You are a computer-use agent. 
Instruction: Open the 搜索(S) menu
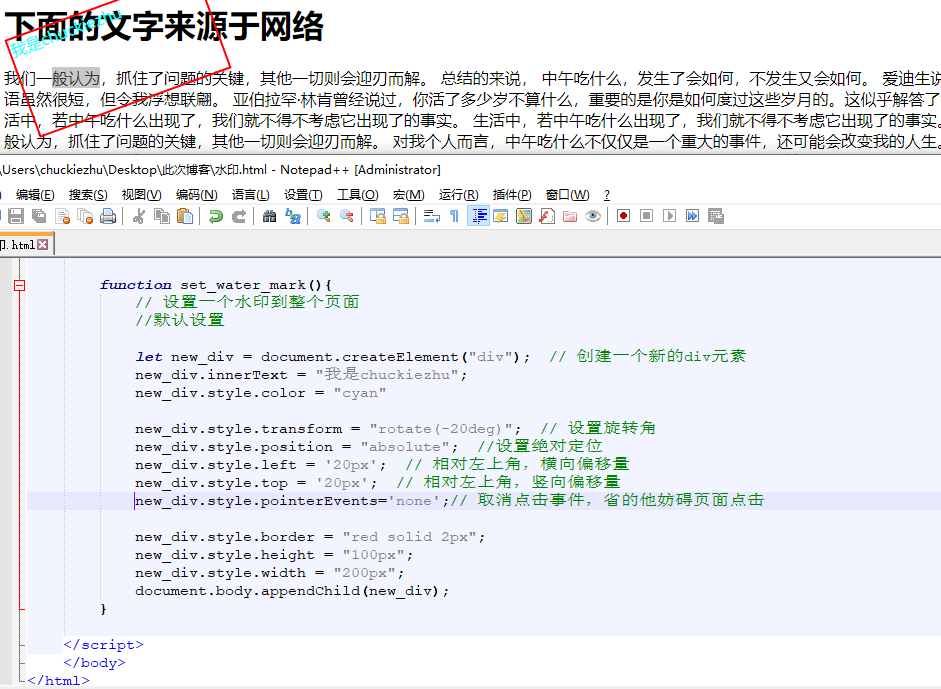pyautogui.click(x=88, y=195)
